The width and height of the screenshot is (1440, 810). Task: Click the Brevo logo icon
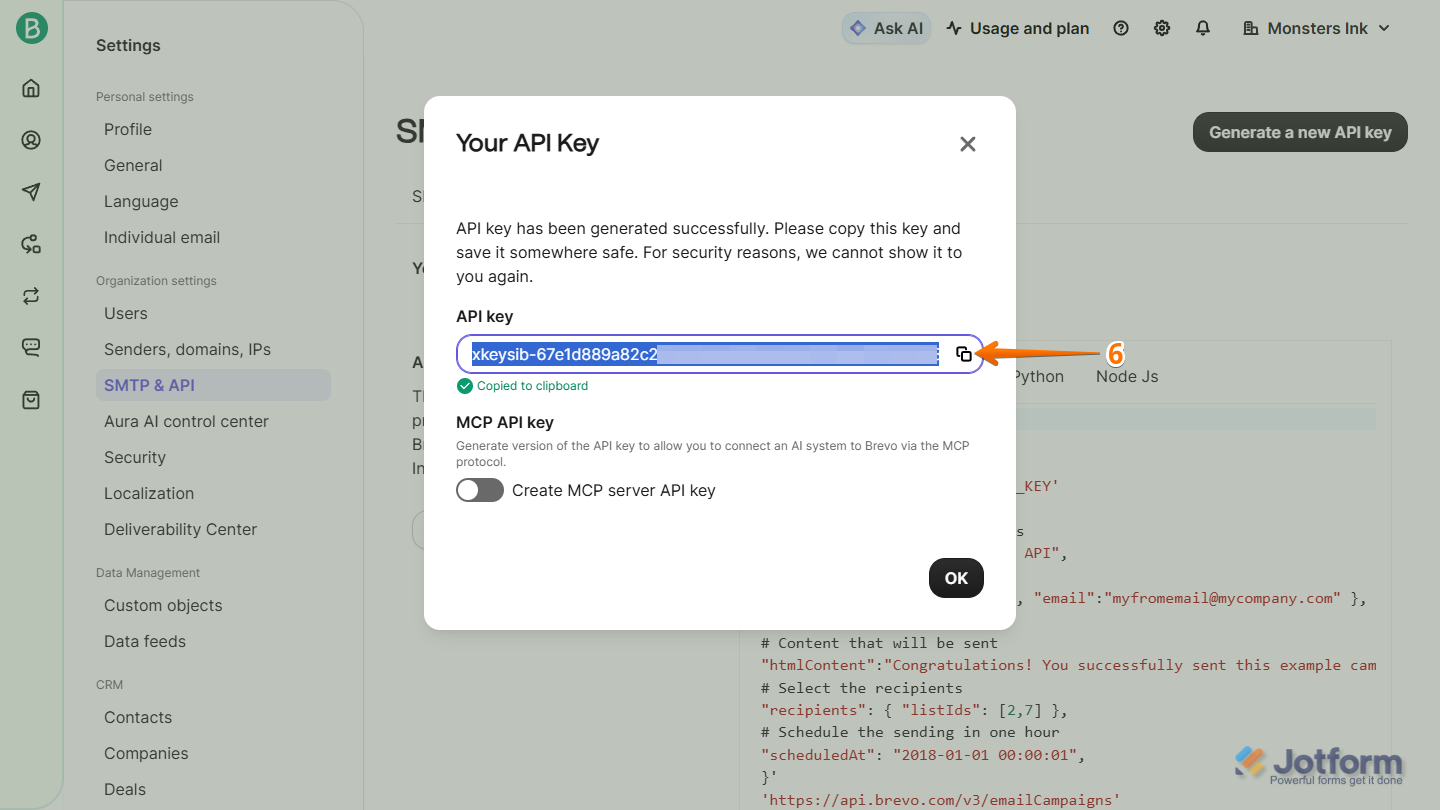pos(29,28)
